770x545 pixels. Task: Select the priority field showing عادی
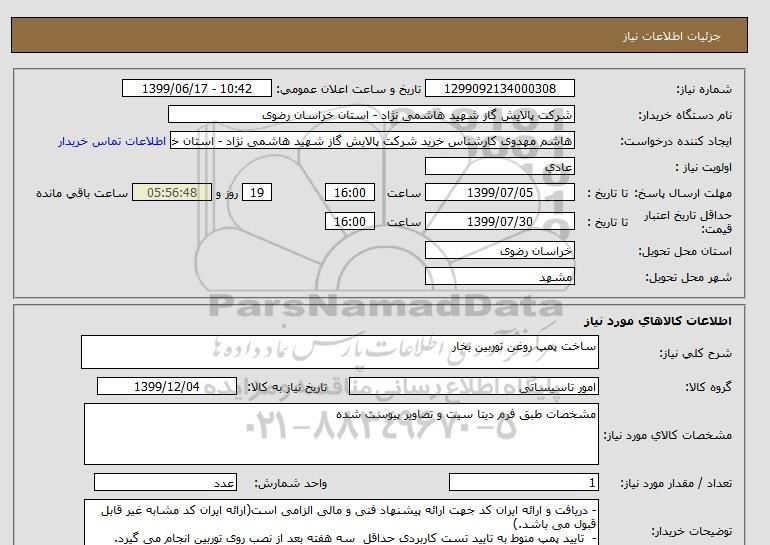(500, 167)
